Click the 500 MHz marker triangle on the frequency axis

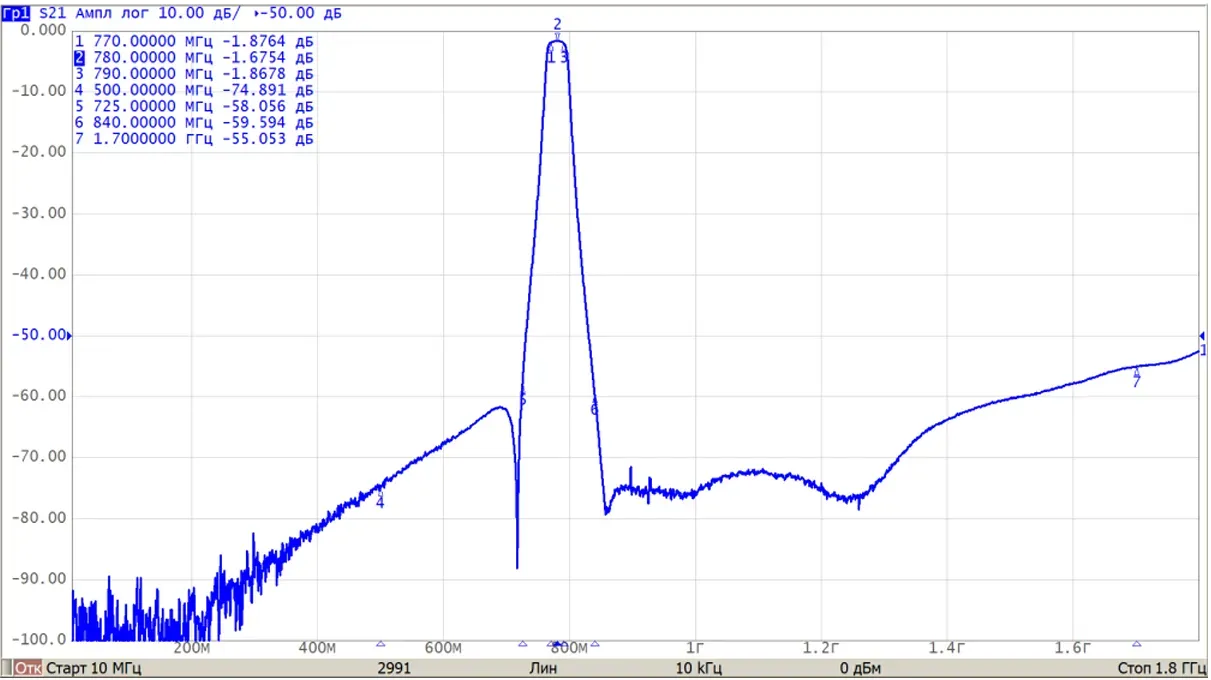point(380,644)
